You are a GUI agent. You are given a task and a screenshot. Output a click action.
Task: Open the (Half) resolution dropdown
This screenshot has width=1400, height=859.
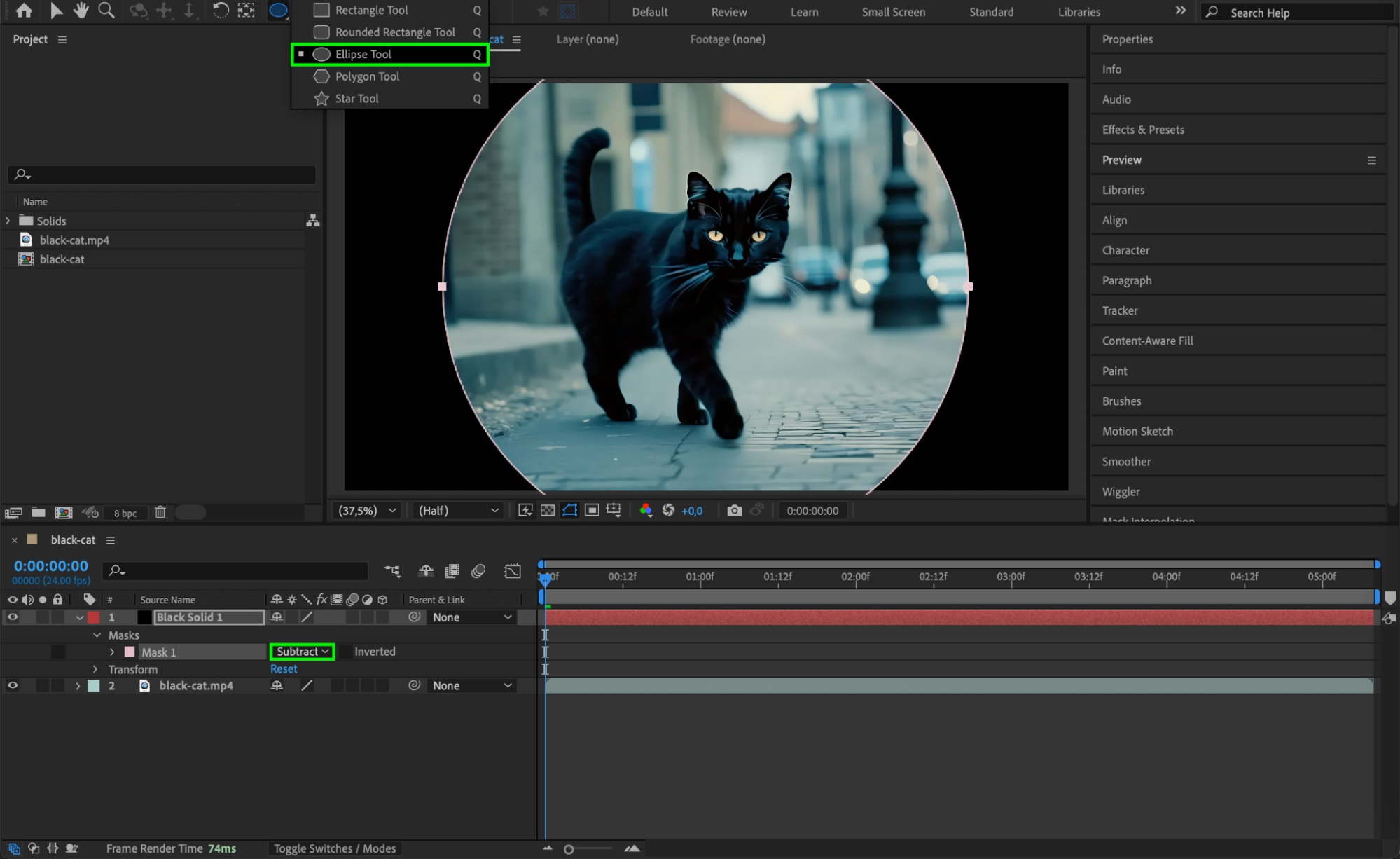click(x=457, y=510)
